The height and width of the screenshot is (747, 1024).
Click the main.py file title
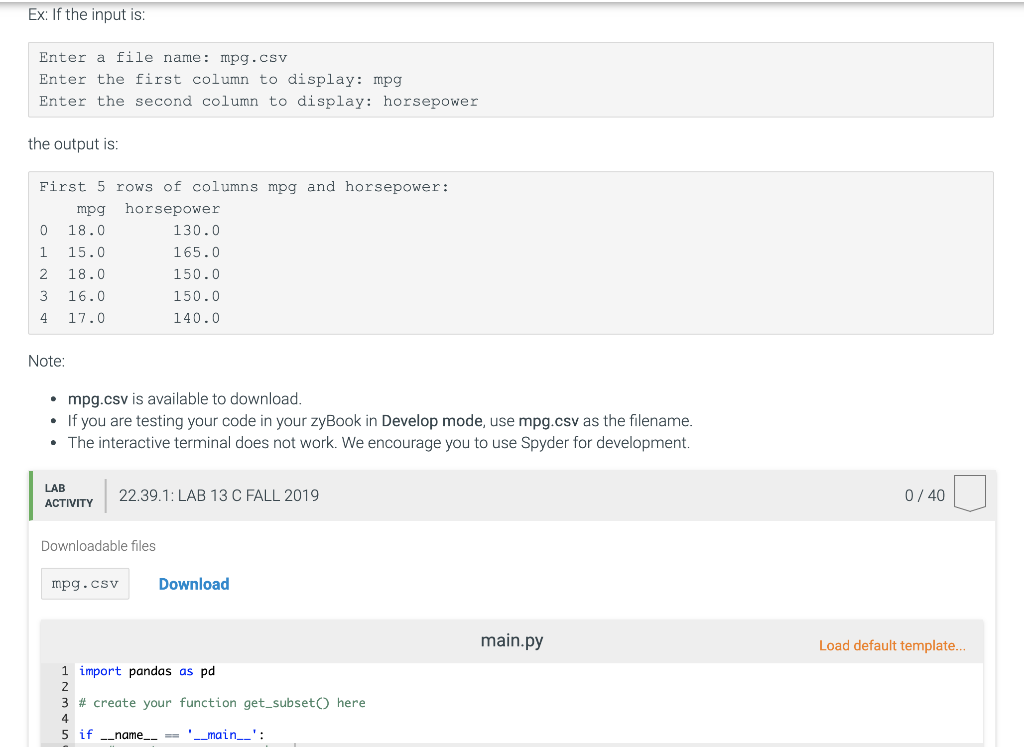(512, 641)
